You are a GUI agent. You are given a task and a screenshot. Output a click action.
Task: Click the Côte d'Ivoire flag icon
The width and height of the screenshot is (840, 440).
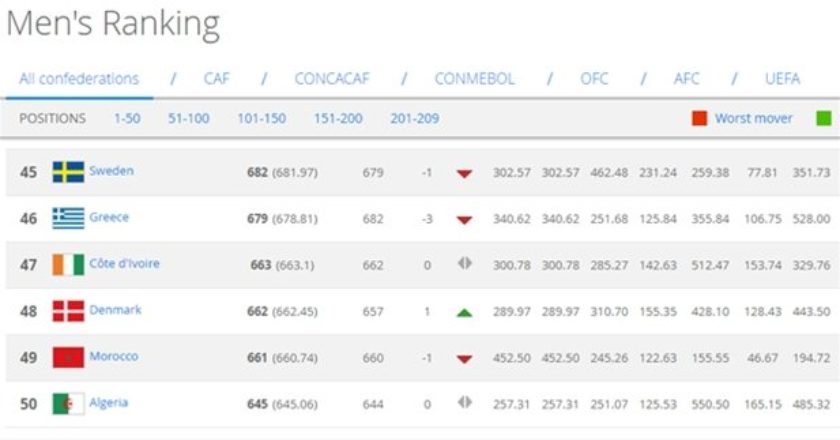coord(68,265)
